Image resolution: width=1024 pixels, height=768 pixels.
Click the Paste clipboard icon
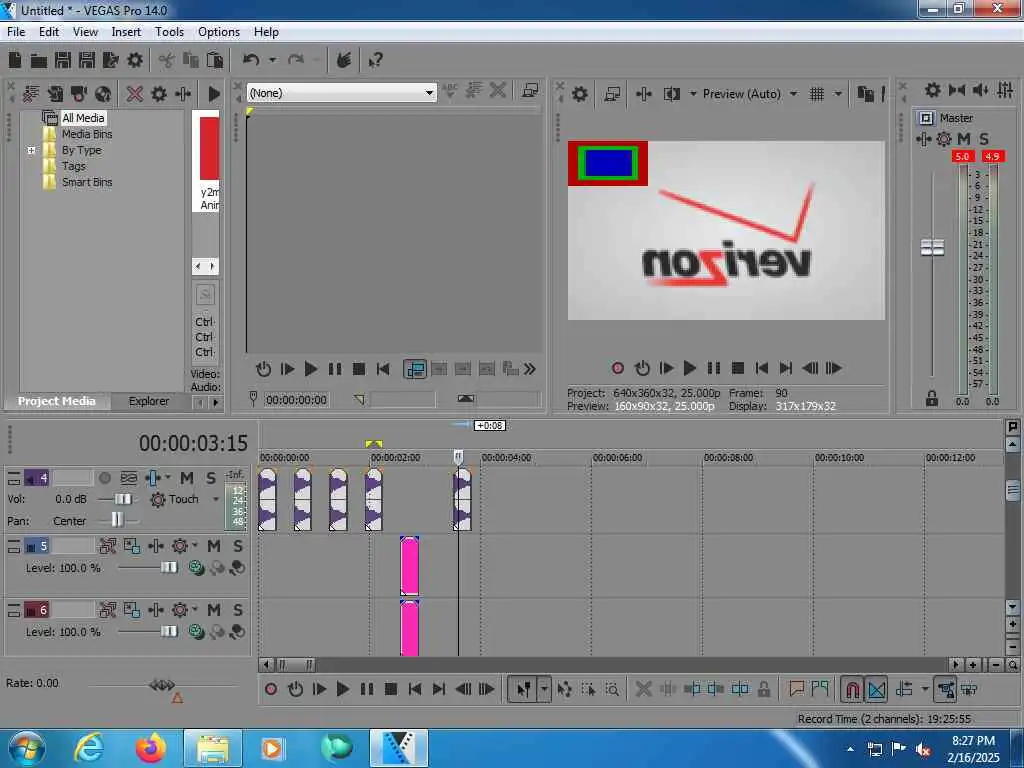point(215,61)
